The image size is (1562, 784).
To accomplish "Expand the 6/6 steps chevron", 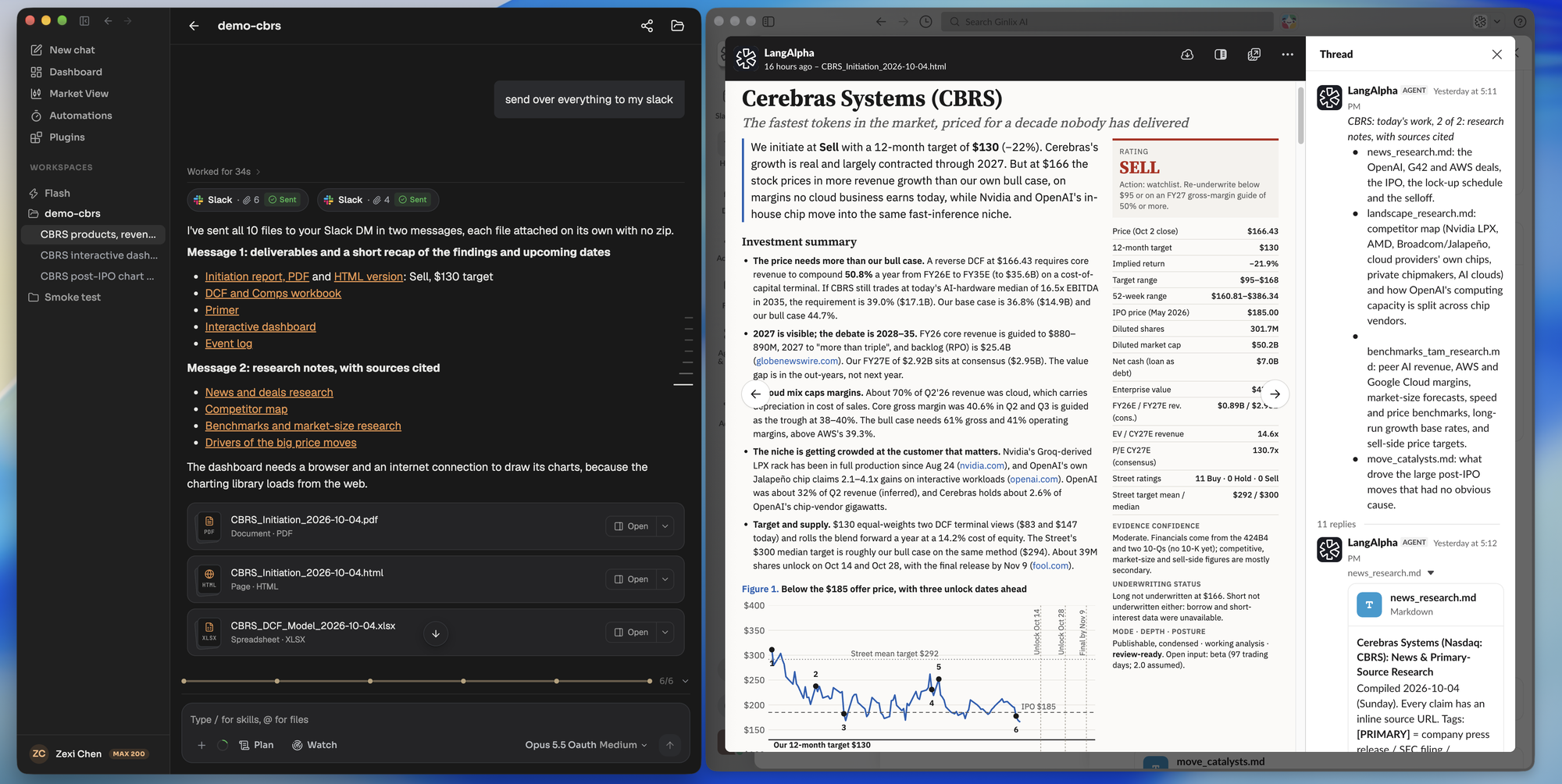I will click(x=685, y=681).
